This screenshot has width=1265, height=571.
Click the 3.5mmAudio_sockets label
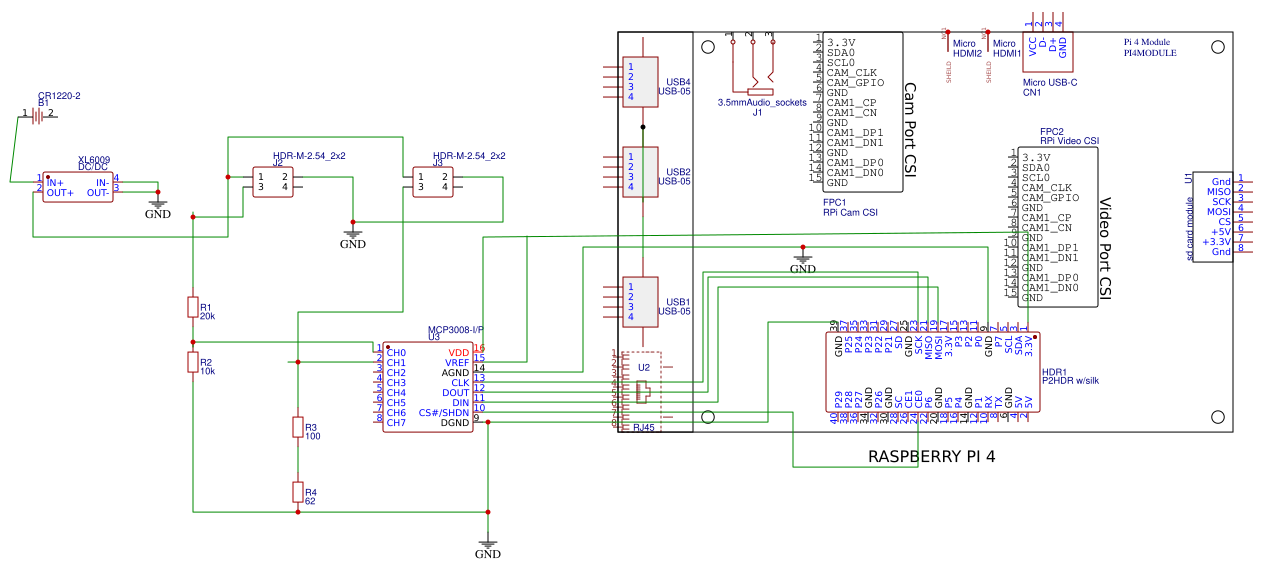coord(762,102)
